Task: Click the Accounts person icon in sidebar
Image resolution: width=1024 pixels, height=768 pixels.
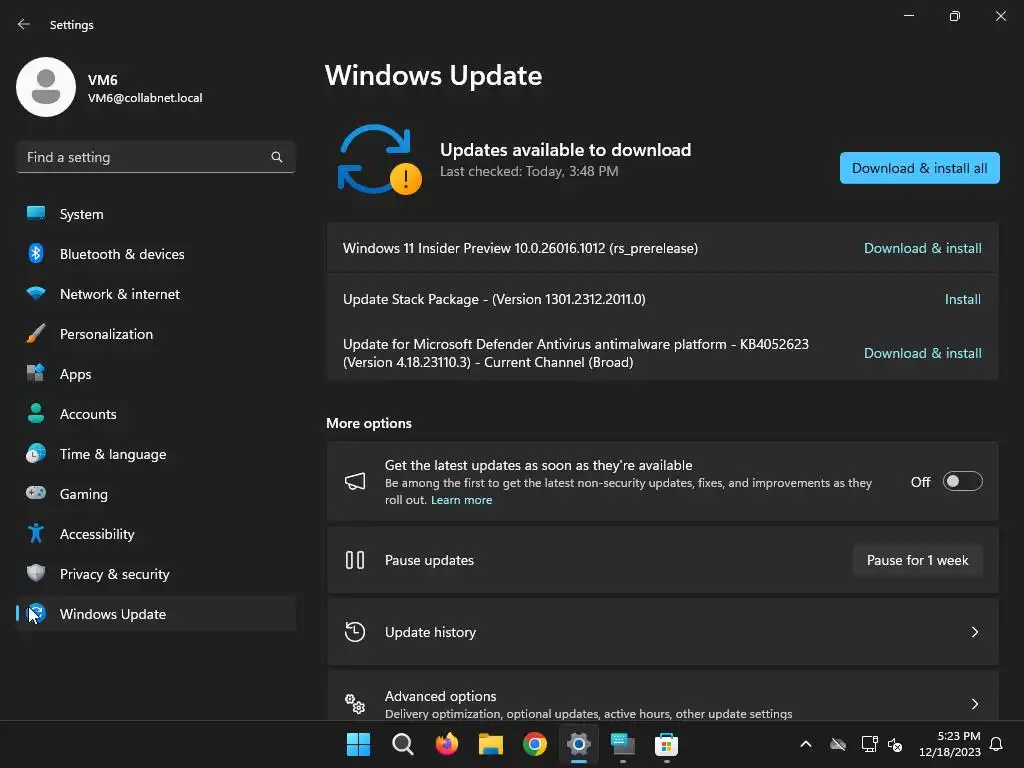Action: click(x=36, y=413)
